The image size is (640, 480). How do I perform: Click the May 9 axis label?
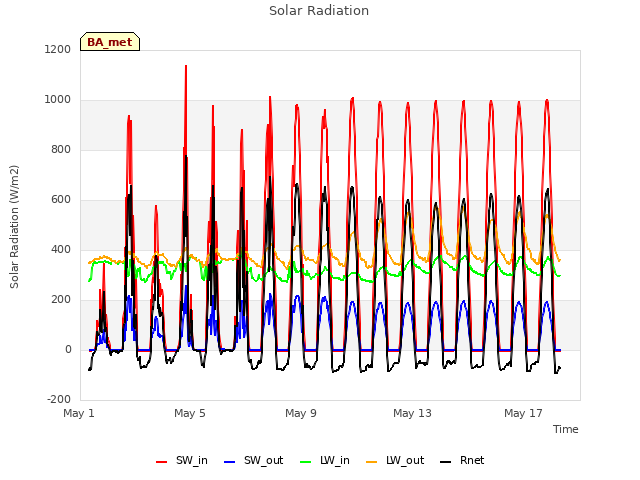coord(301,413)
